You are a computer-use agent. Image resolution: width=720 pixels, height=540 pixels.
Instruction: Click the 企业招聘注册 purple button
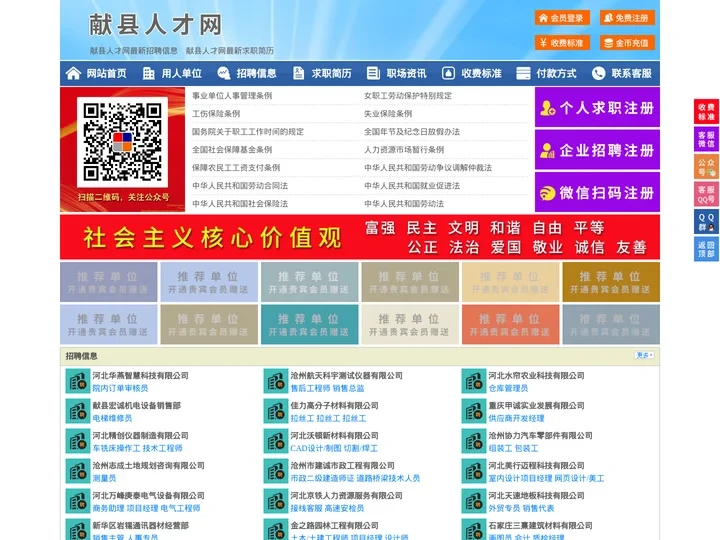pyautogui.click(x=597, y=150)
